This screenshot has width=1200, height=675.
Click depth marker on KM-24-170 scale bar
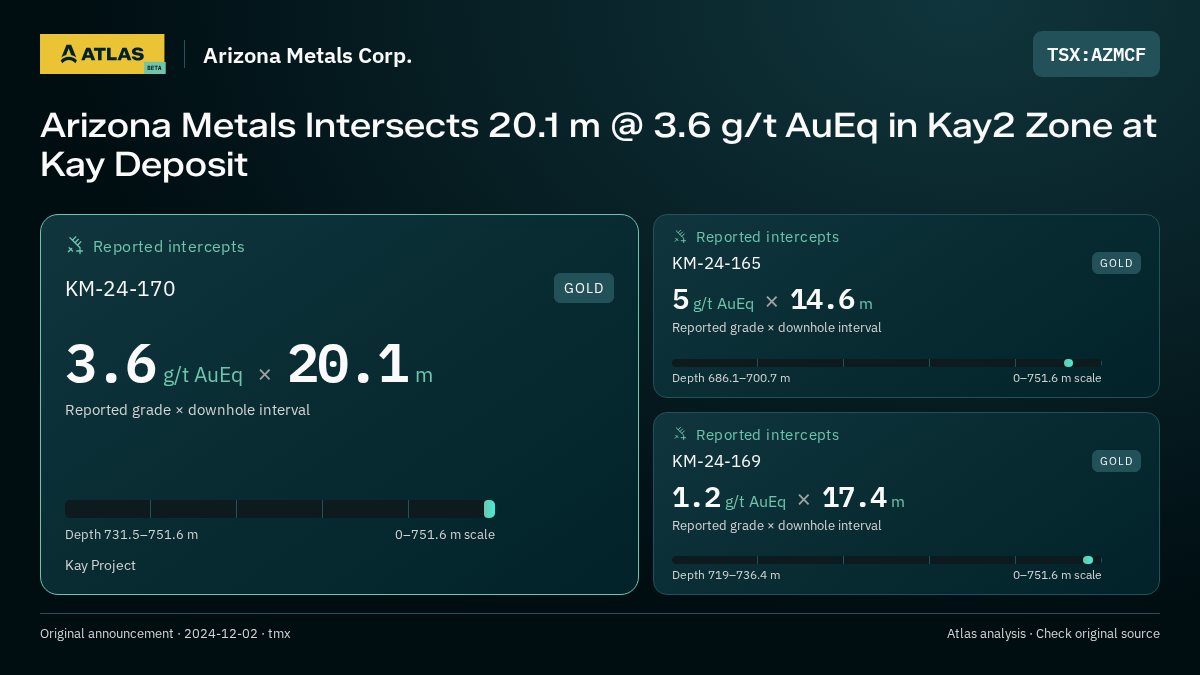click(x=489, y=509)
